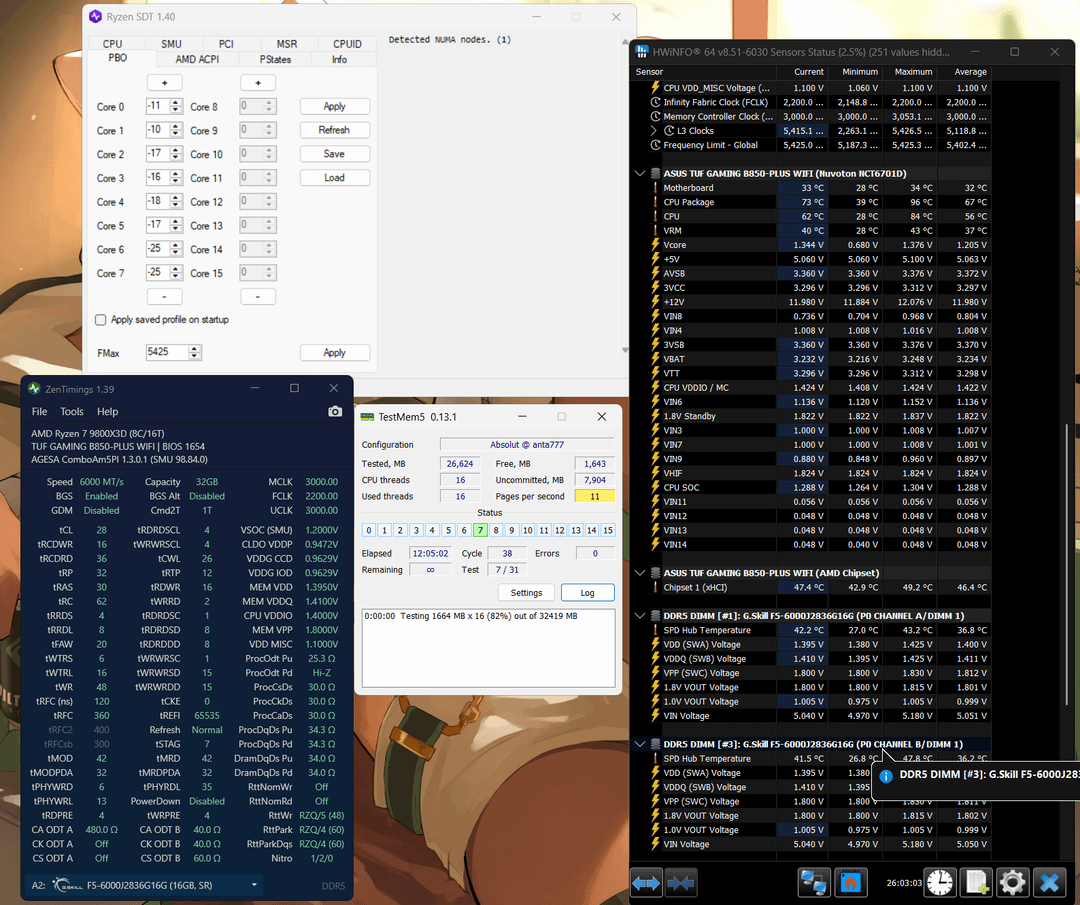The height and width of the screenshot is (905, 1080).
Task: Click the Ryzen SDT purple title icon
Action: [x=96, y=17]
